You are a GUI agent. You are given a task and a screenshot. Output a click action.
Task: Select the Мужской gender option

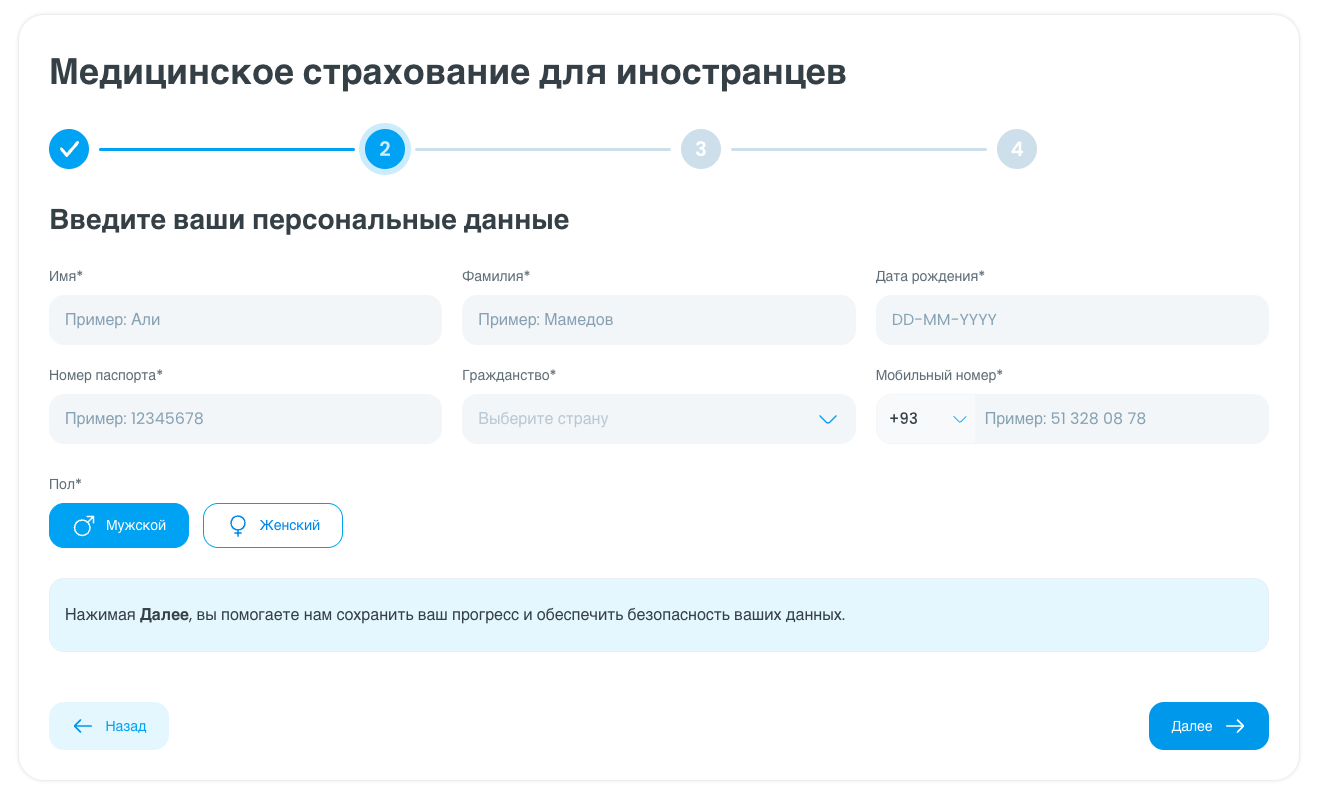[x=119, y=525]
